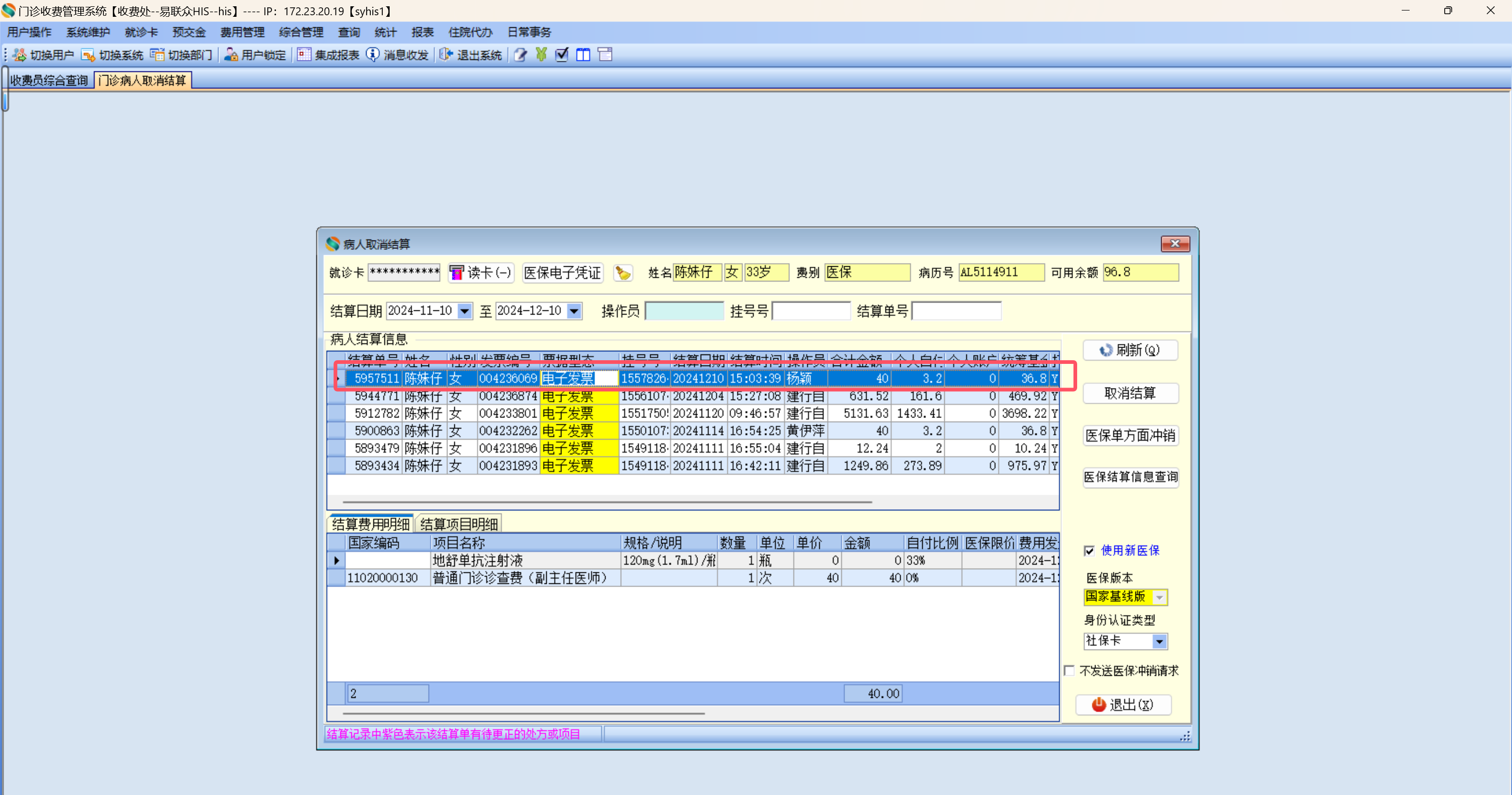Switch to 结算项目明细 tab
1512x795 pixels.
point(459,524)
